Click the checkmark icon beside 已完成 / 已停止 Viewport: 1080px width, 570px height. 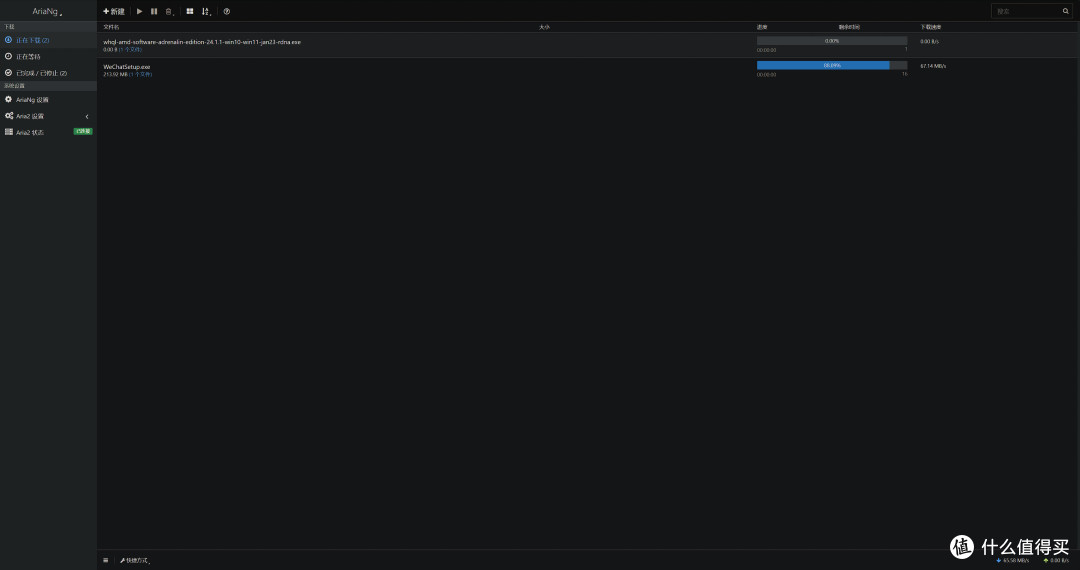8,72
